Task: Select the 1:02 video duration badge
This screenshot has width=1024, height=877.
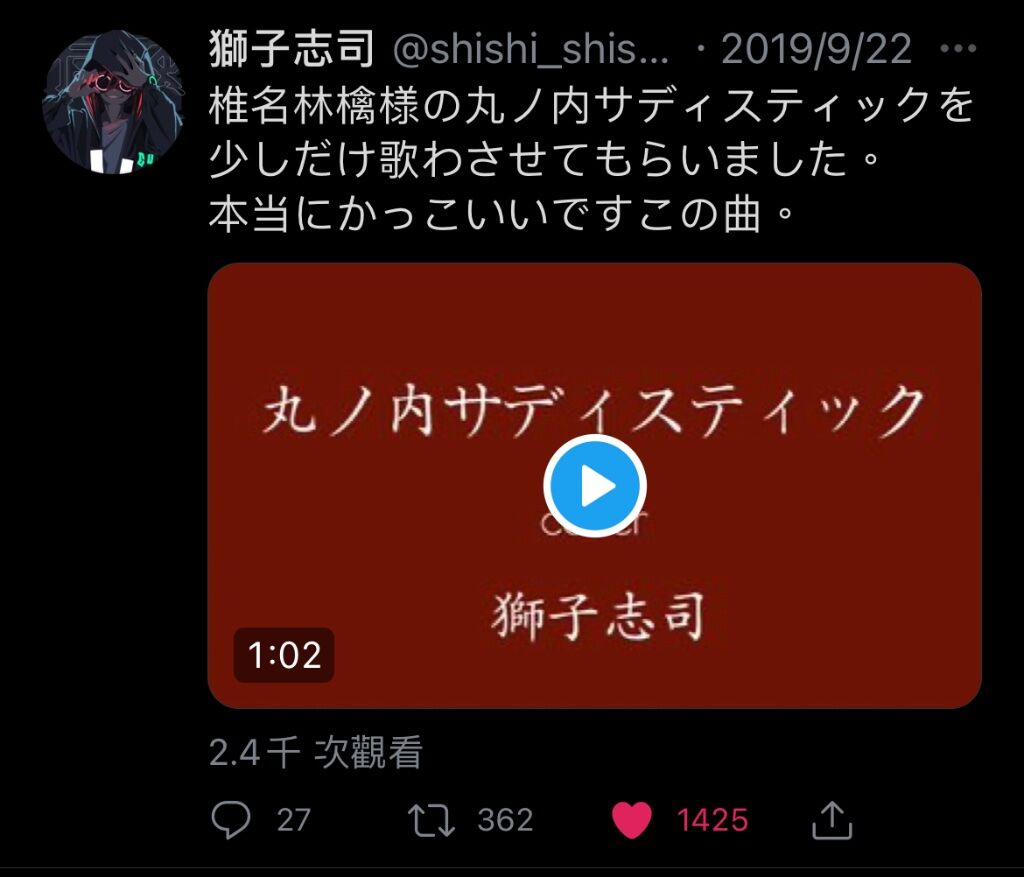Action: click(x=284, y=655)
